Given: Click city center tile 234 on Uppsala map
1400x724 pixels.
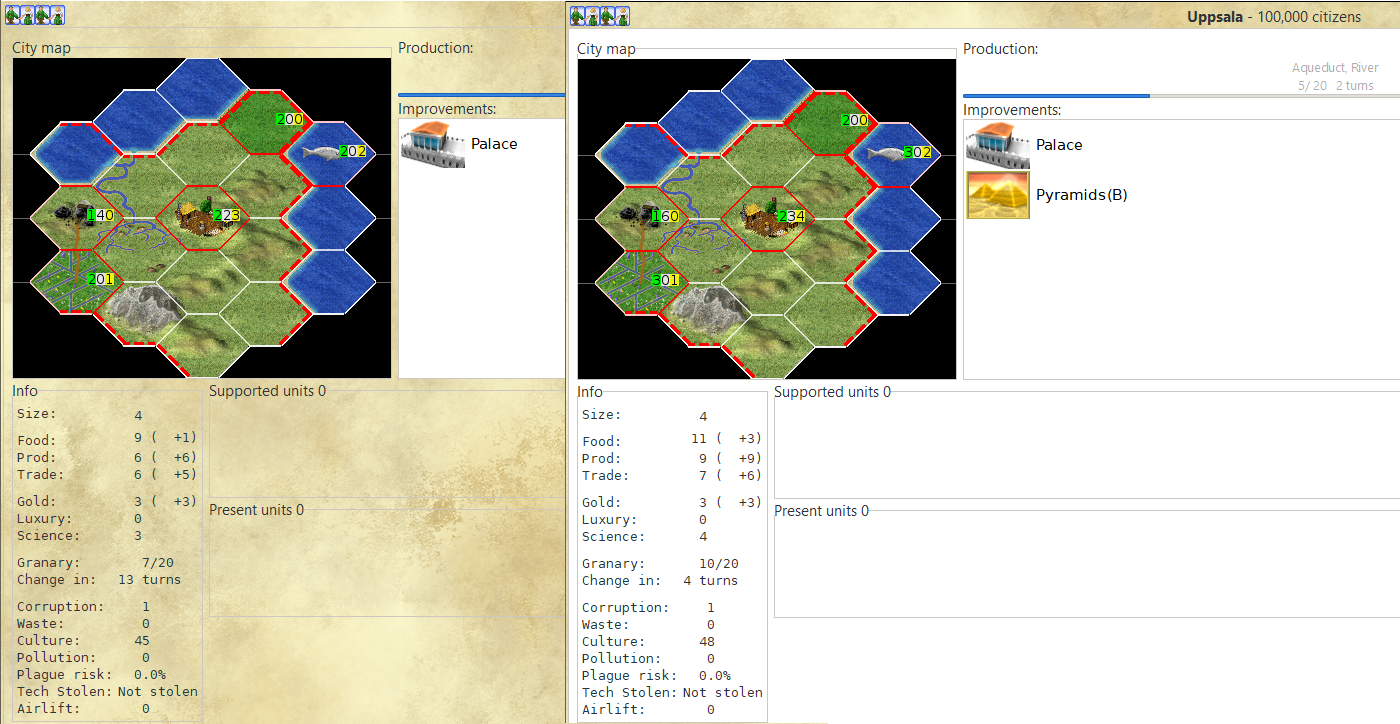Looking at the screenshot, I should [x=766, y=218].
